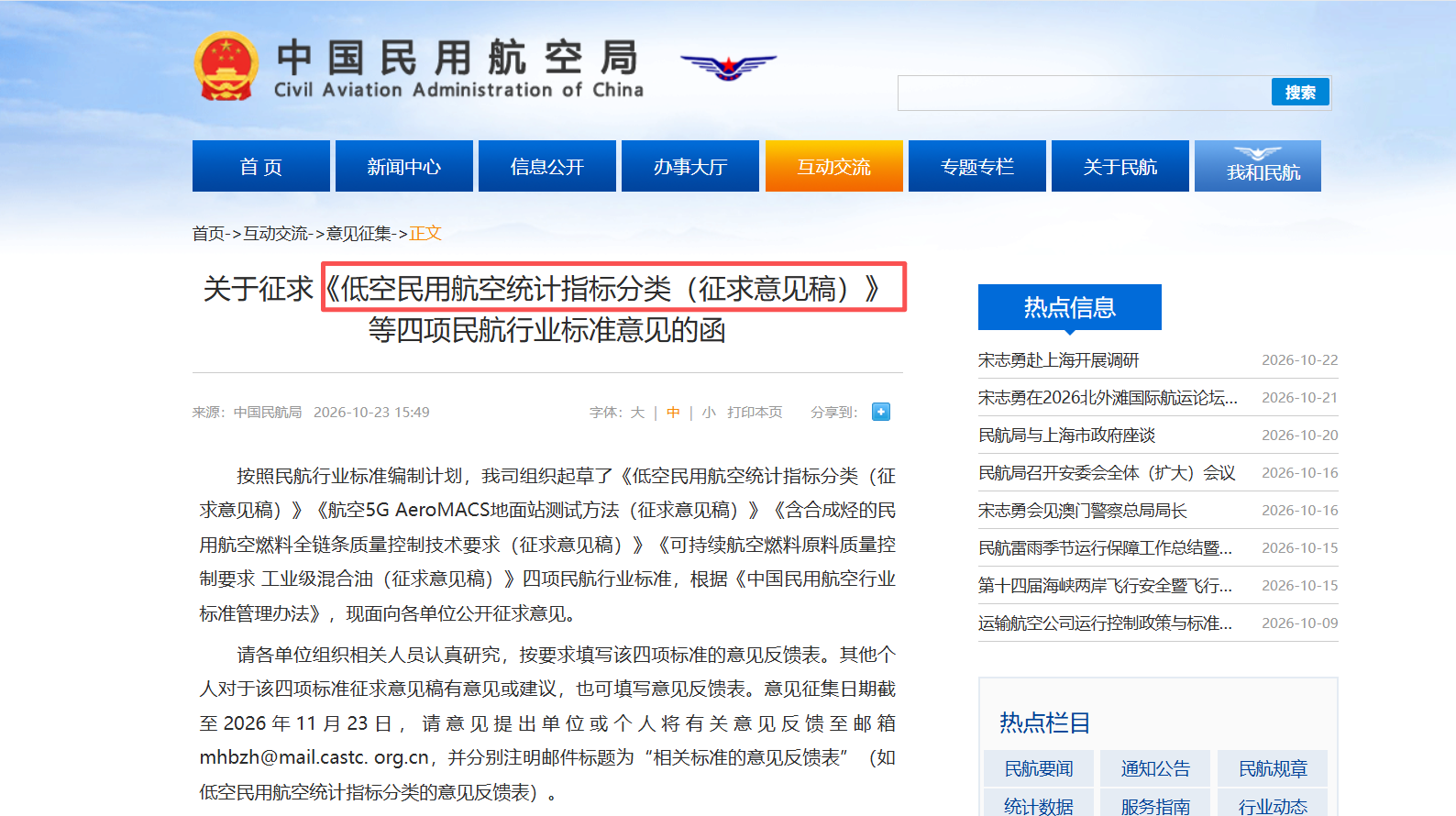Image resolution: width=1456 pixels, height=816 pixels.
Task: Click the search input field
Action: tap(1084, 93)
